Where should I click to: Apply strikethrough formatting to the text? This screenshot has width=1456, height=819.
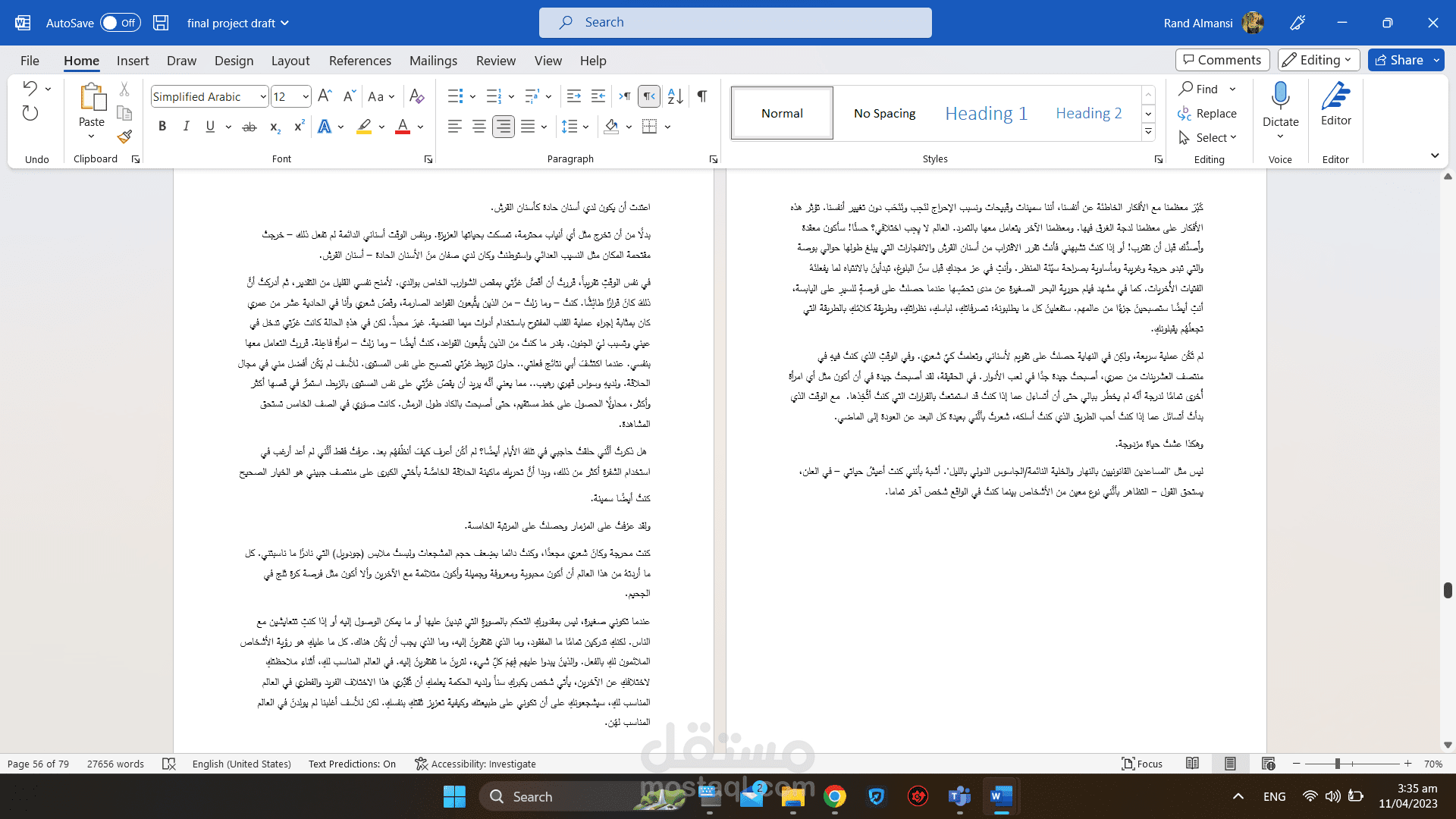point(249,127)
